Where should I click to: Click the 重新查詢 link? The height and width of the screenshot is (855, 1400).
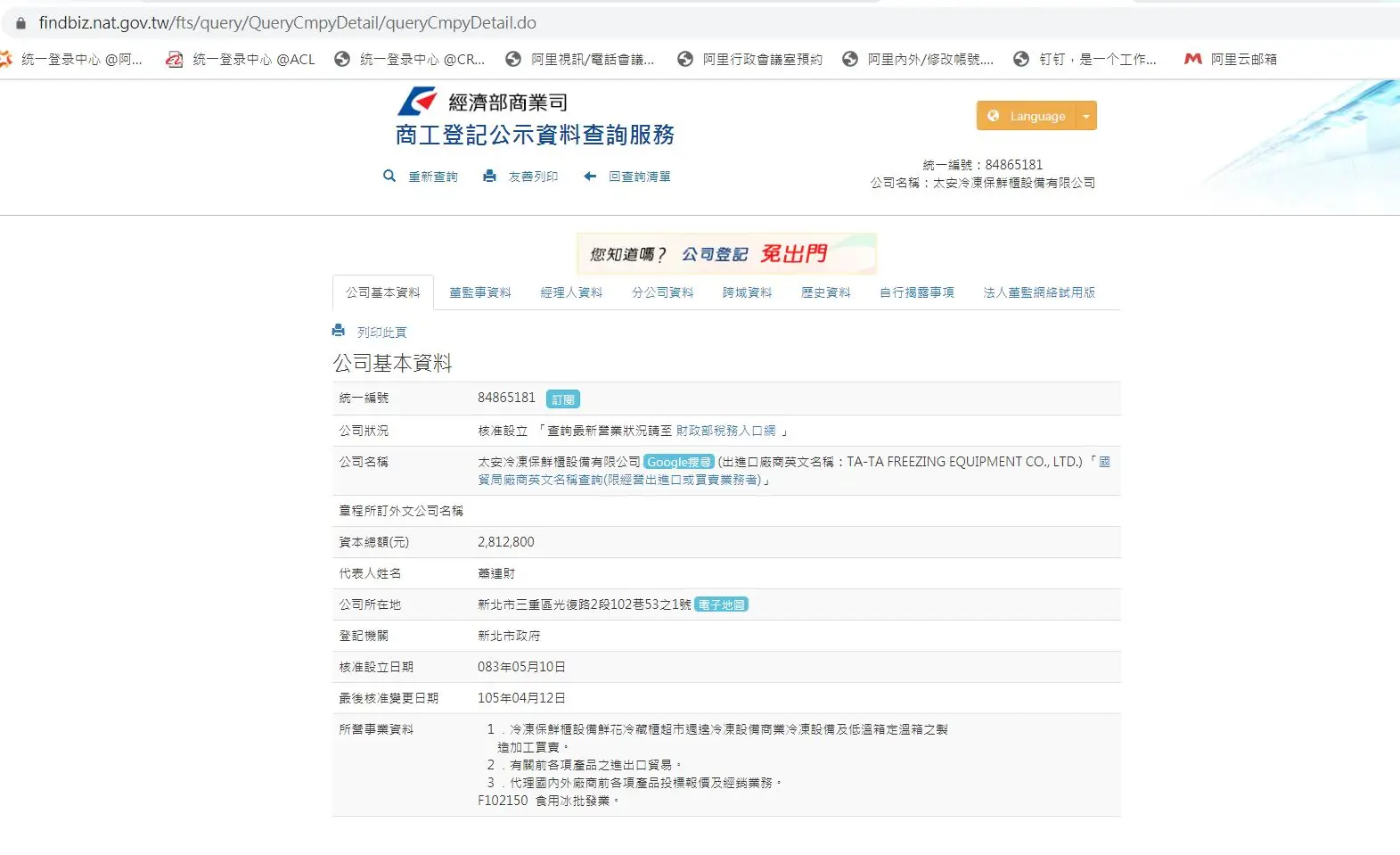pyautogui.click(x=433, y=177)
